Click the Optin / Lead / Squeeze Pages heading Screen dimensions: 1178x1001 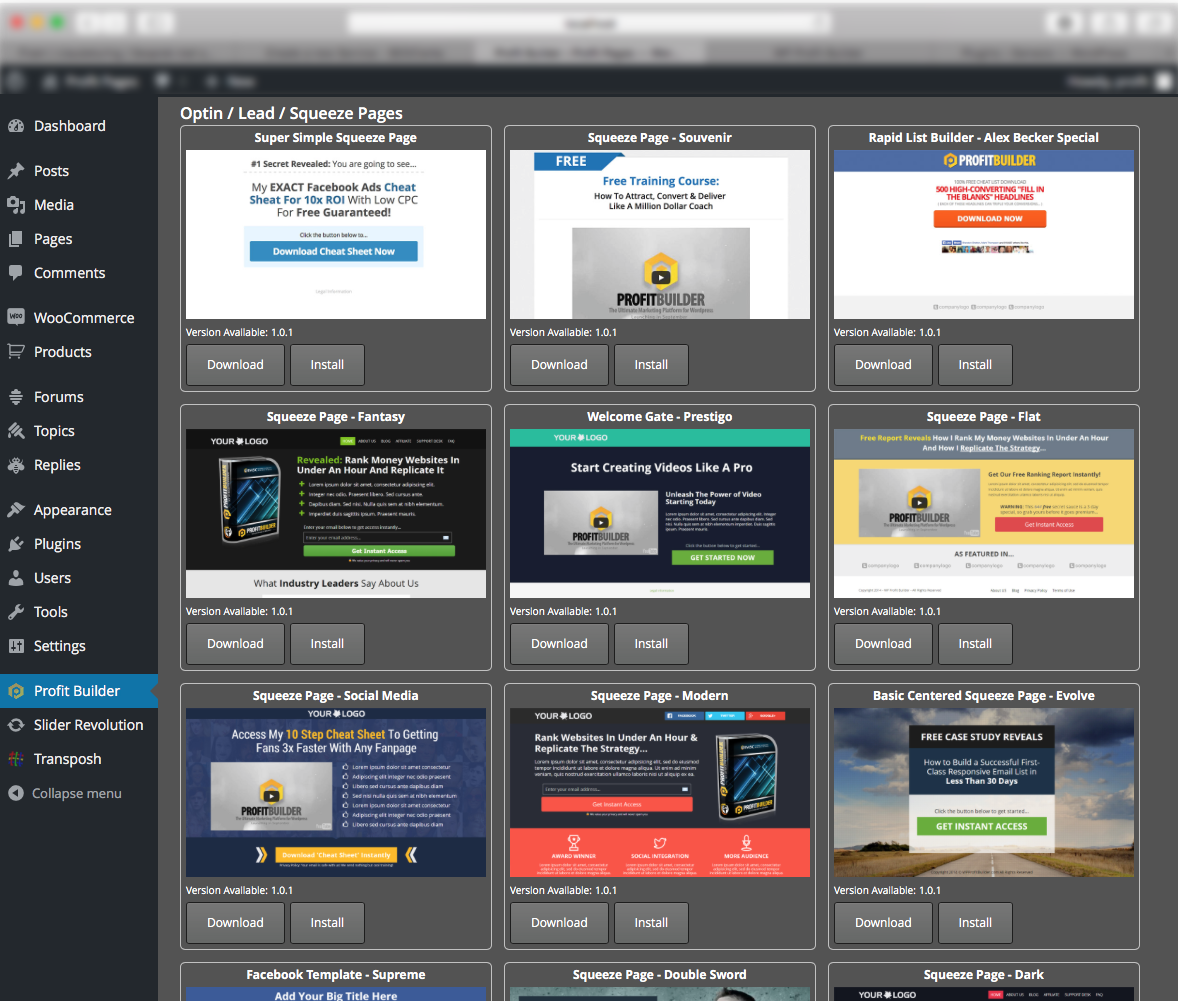pos(291,113)
